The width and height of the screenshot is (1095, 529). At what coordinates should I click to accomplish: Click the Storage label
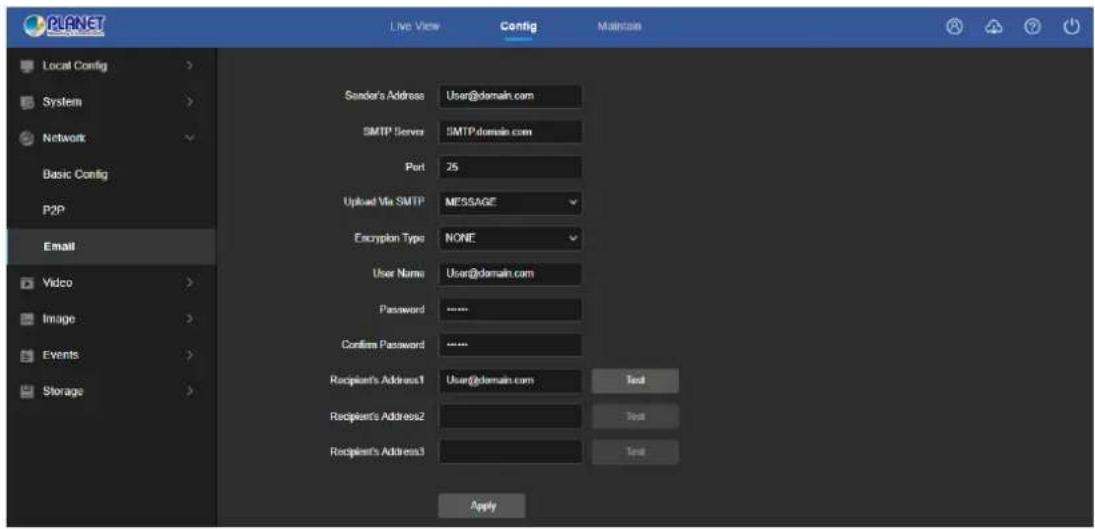(63, 391)
